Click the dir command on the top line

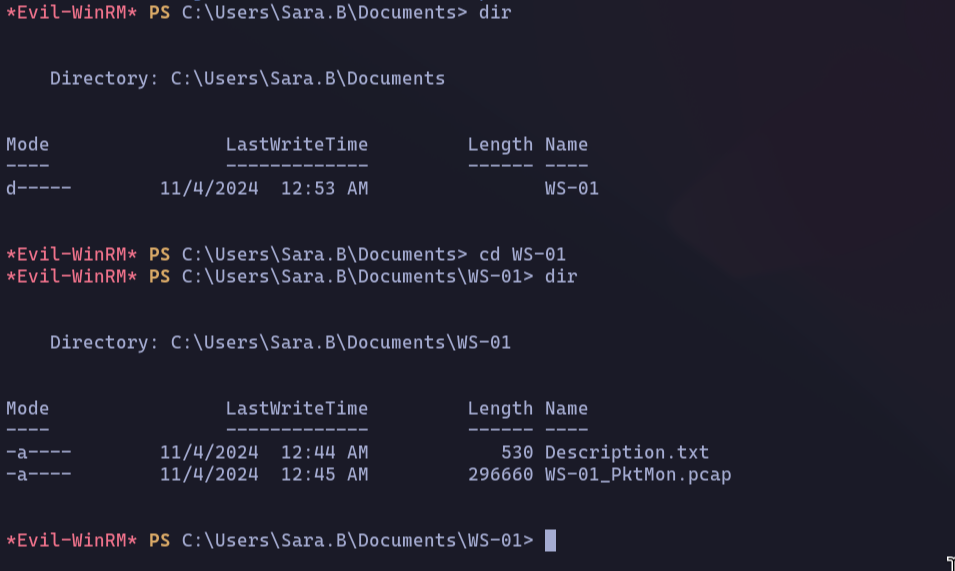495,12
